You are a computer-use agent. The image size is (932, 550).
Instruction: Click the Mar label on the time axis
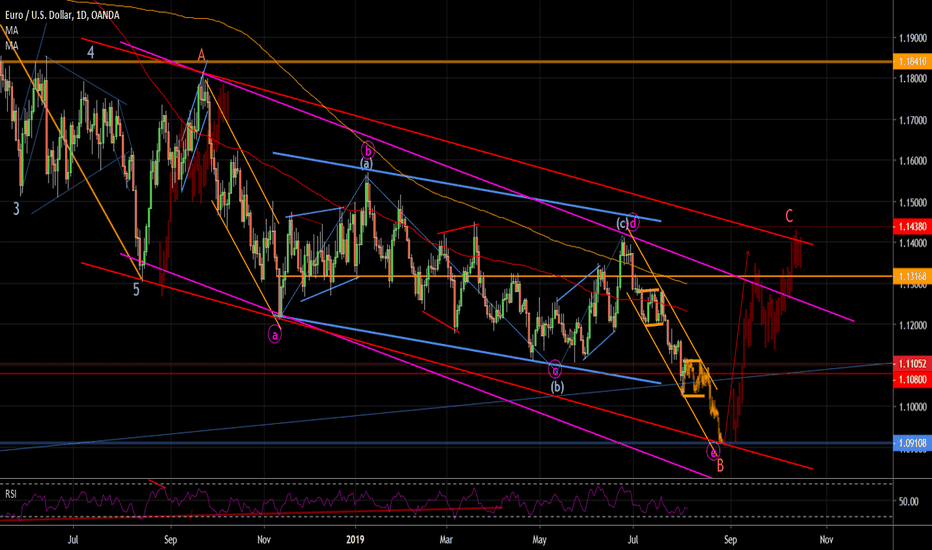tap(446, 540)
